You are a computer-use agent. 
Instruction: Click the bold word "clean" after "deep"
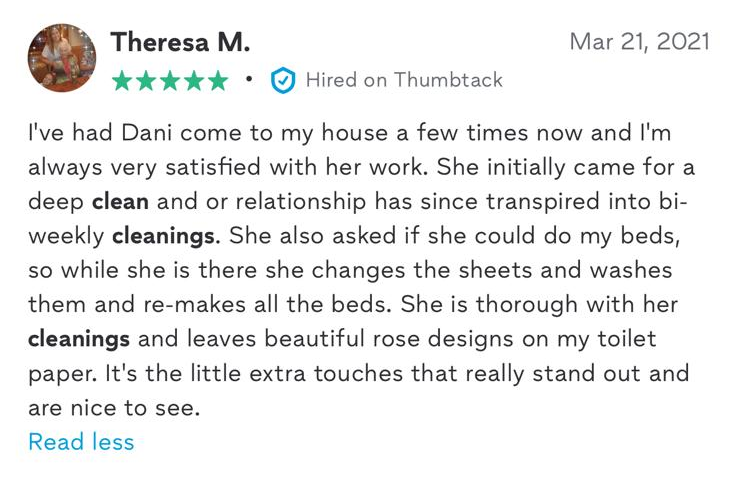tap(120, 200)
